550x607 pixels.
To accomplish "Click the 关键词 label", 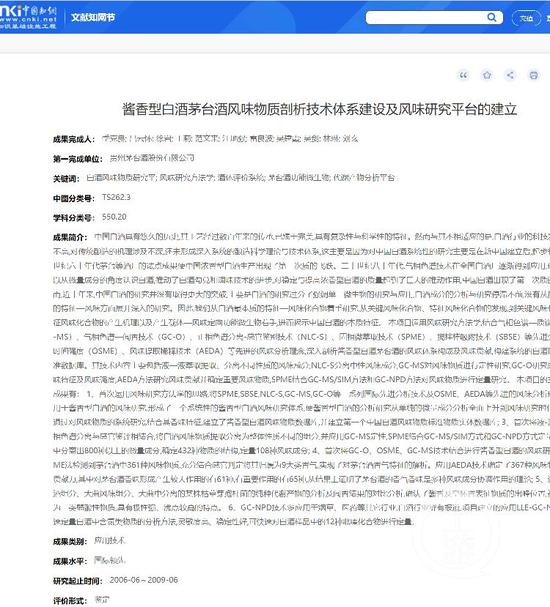I will [66, 179].
